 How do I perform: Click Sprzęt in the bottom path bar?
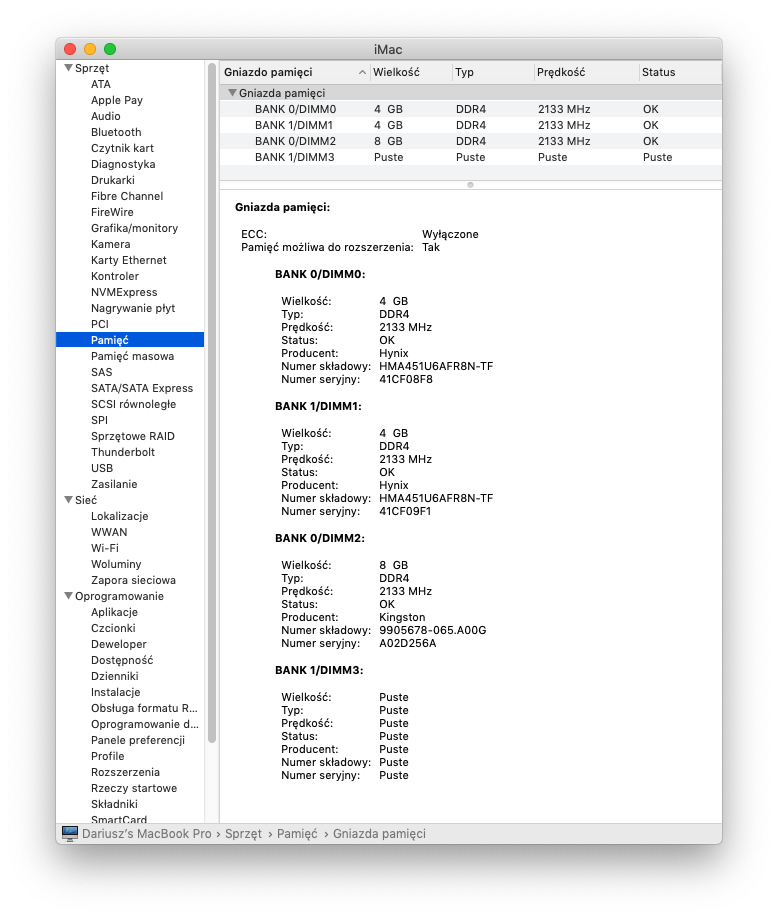click(x=243, y=833)
